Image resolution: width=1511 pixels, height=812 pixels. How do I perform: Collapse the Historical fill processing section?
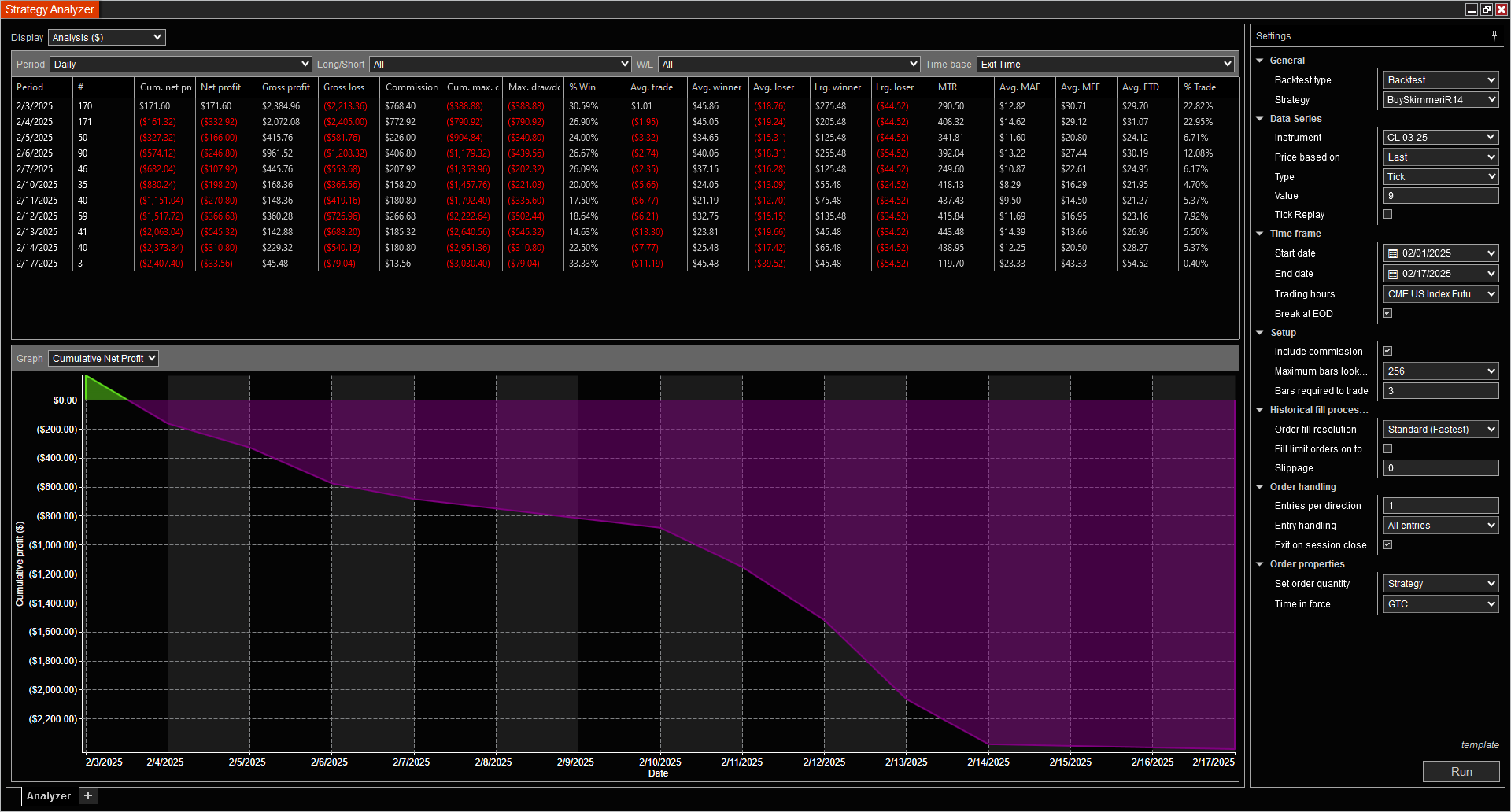pos(1260,410)
